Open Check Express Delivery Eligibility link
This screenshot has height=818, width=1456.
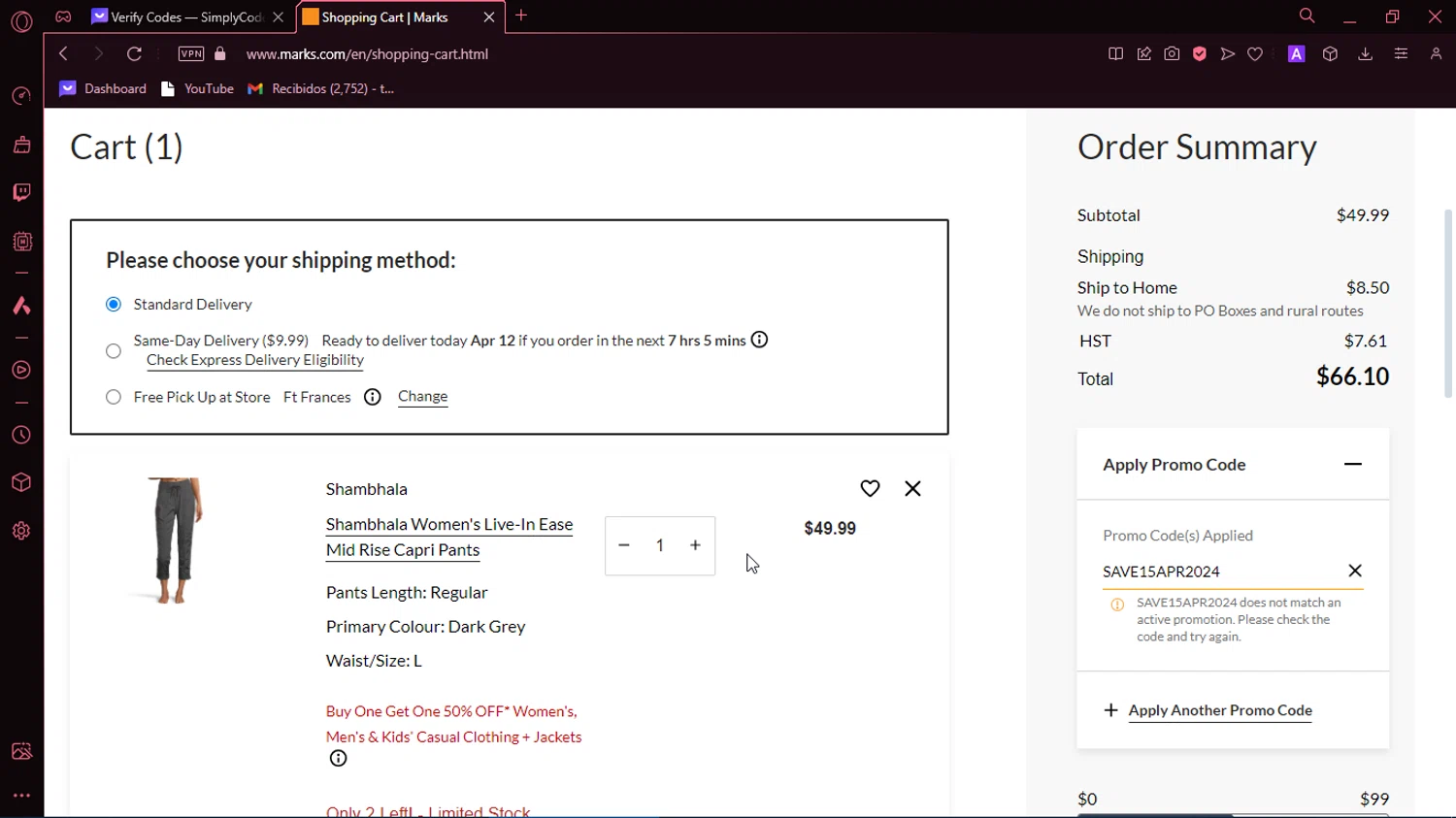255,360
